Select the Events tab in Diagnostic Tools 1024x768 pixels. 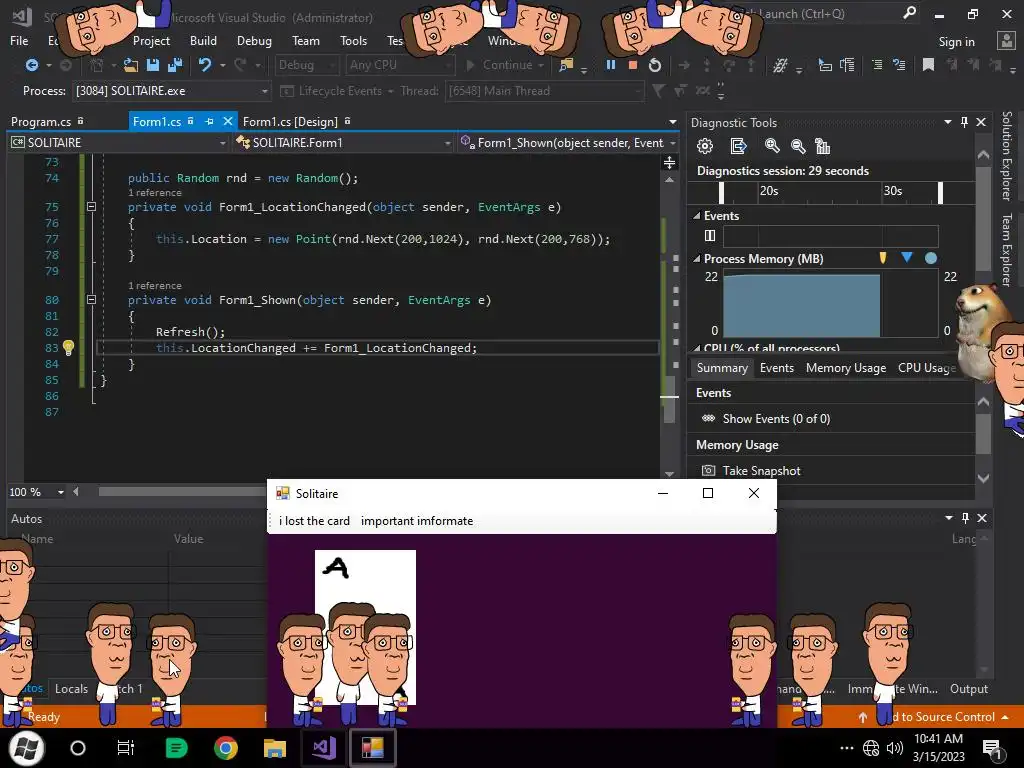coord(776,368)
